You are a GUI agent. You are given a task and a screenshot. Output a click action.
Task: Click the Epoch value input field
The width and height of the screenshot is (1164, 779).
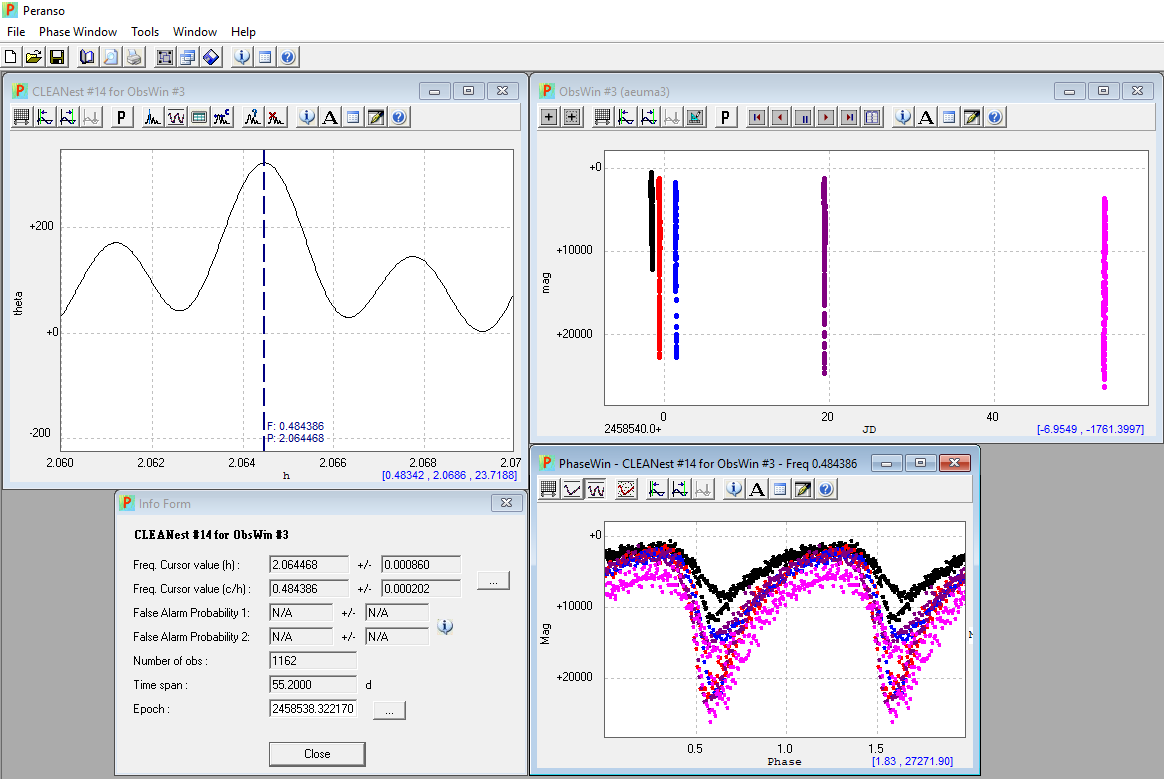[x=313, y=709]
